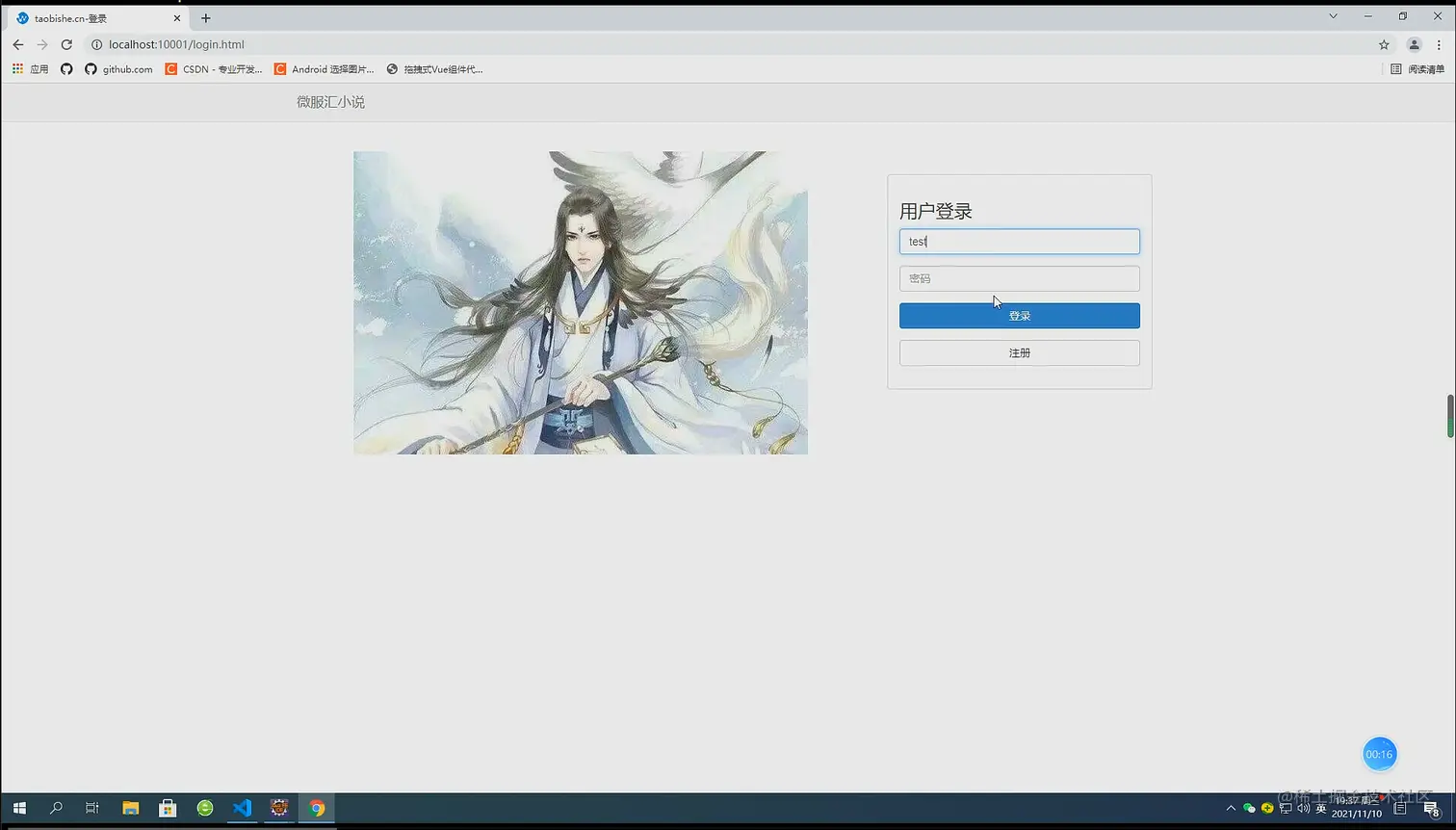This screenshot has height=830, width=1456.
Task: Open the CSDN - 专业开发 bookmark
Action: point(214,69)
